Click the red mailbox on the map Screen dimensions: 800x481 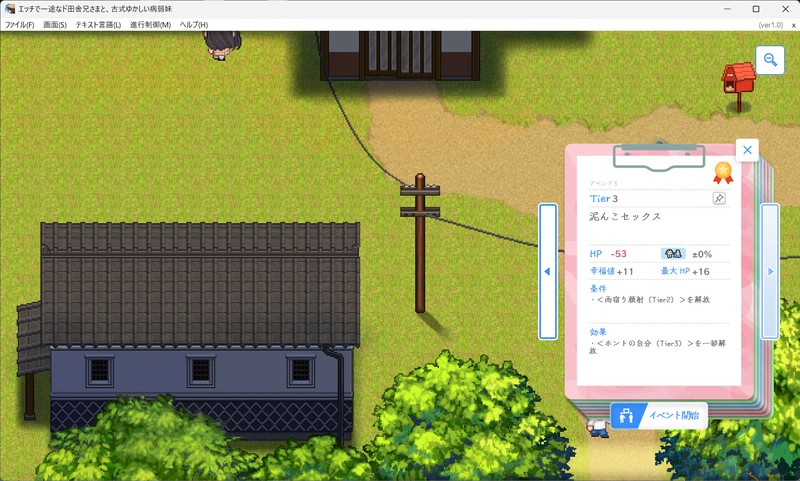738,78
